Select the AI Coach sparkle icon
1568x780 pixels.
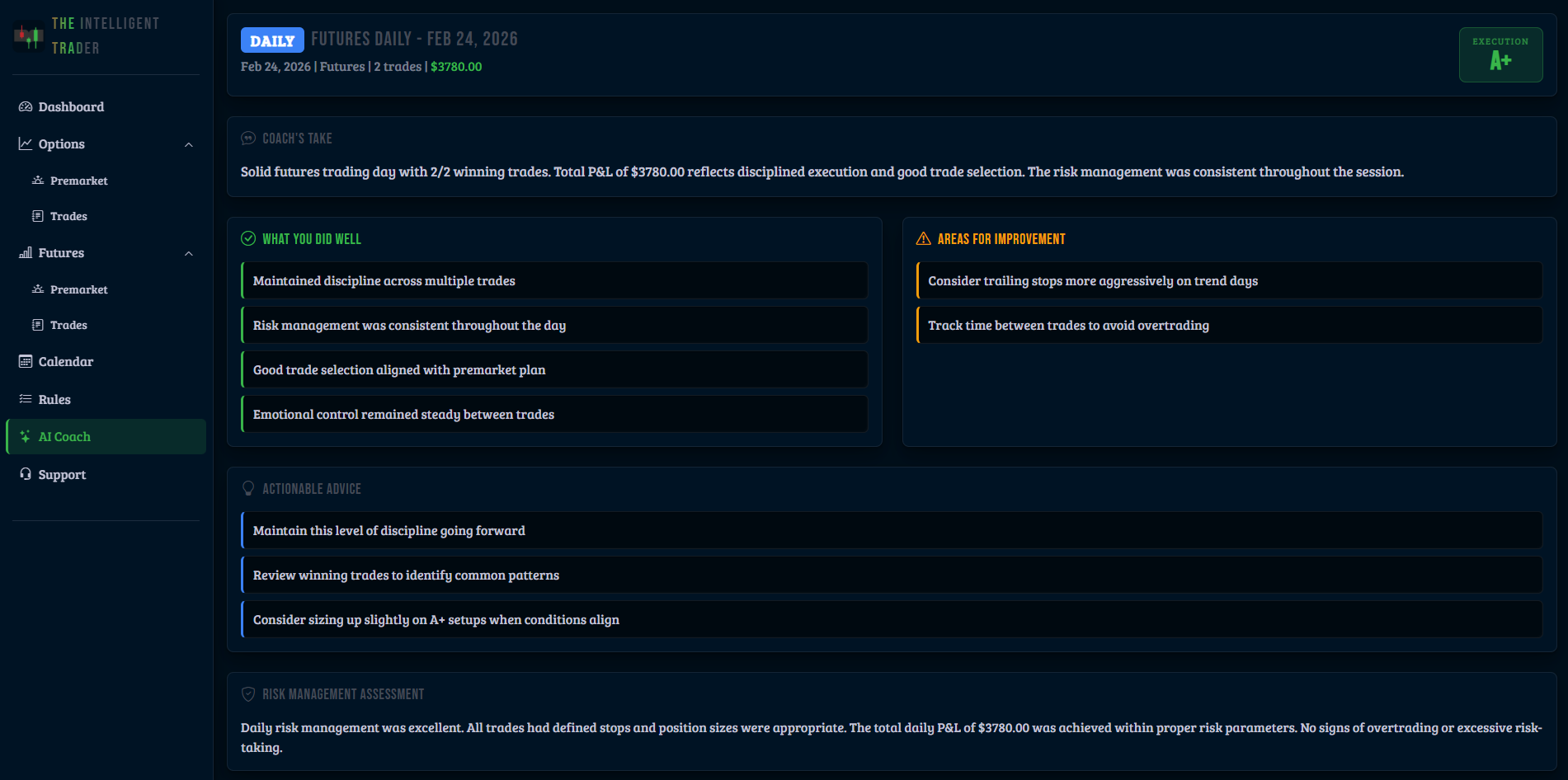pos(26,436)
